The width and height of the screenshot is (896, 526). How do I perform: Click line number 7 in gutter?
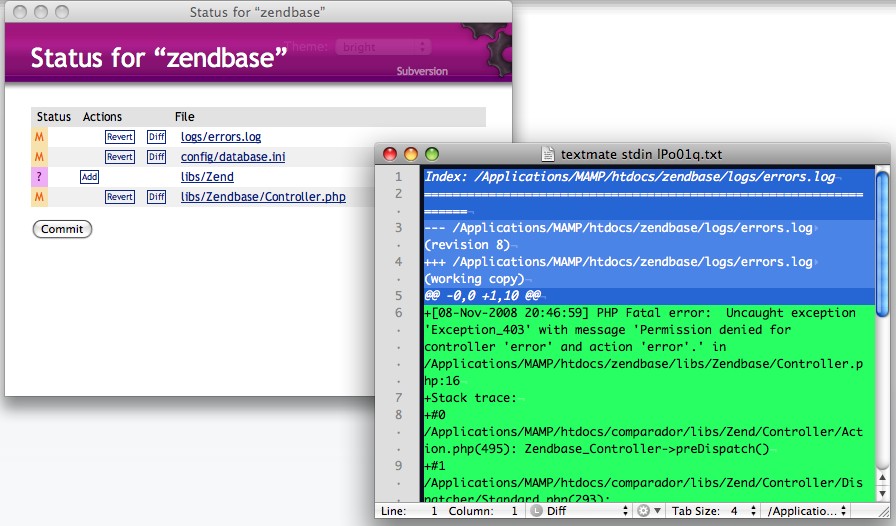pos(398,397)
